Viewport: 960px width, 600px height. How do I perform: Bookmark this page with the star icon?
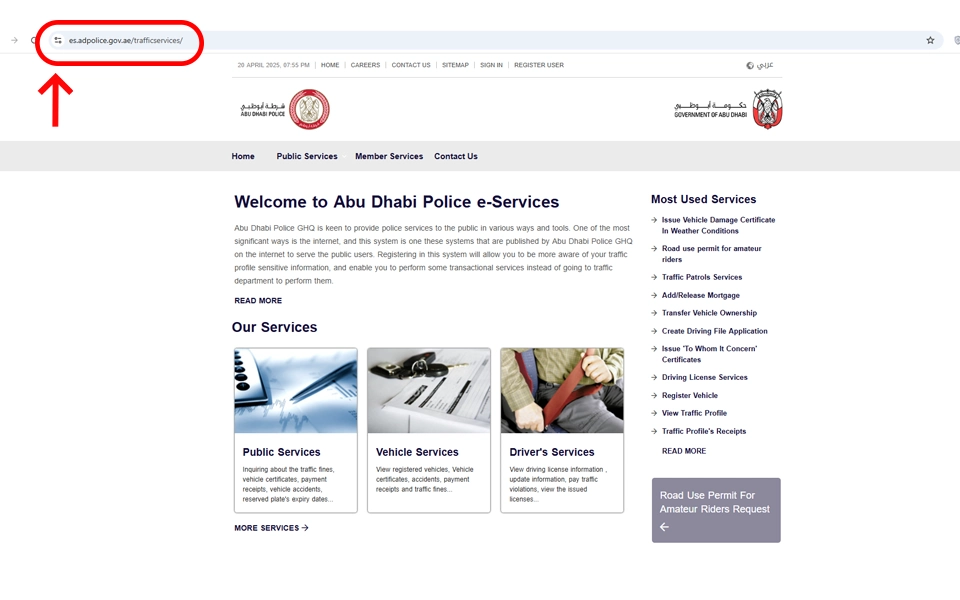(930, 40)
